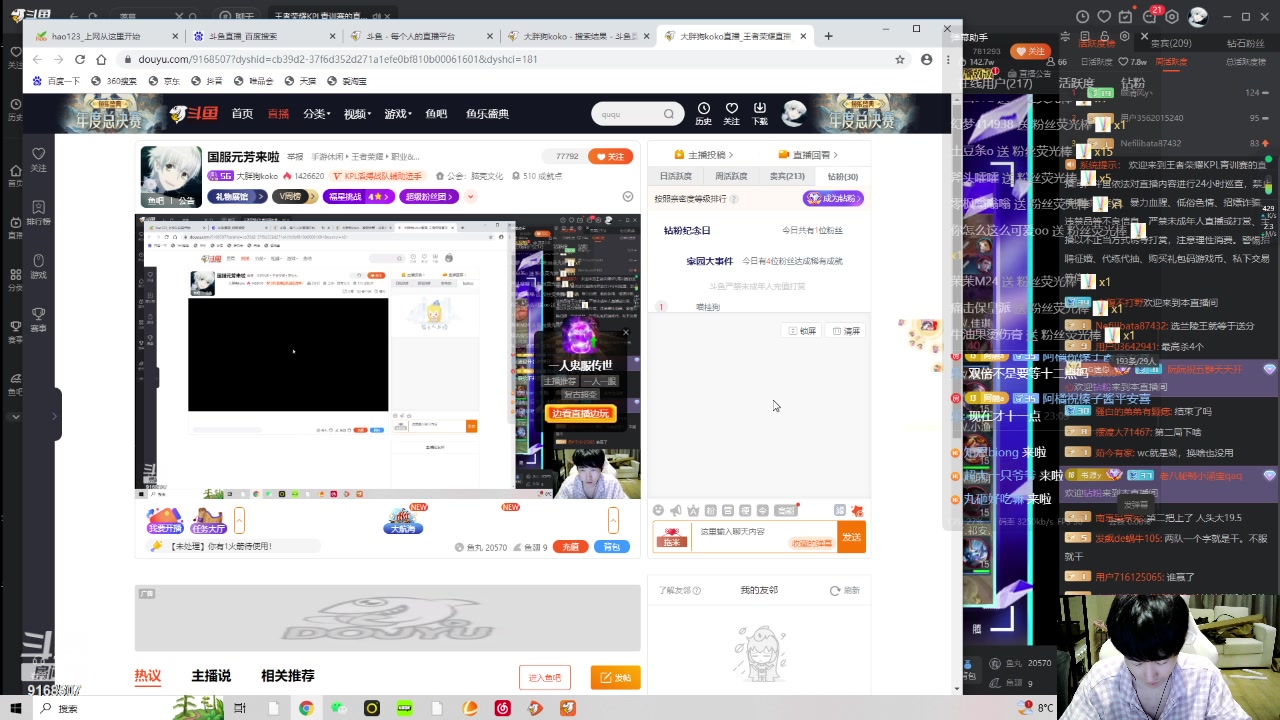Expand the 游戏 dropdown in nav bar
Viewport: 1280px width, 720px height.
pyautogui.click(x=398, y=114)
